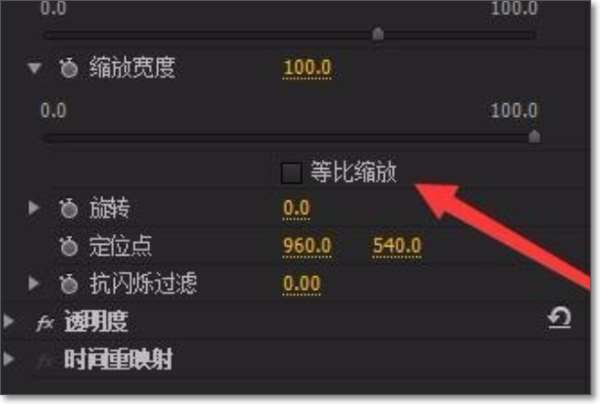Toggle stopwatch animation for 抗闪烁过滤
The image size is (600, 404).
click(69, 284)
